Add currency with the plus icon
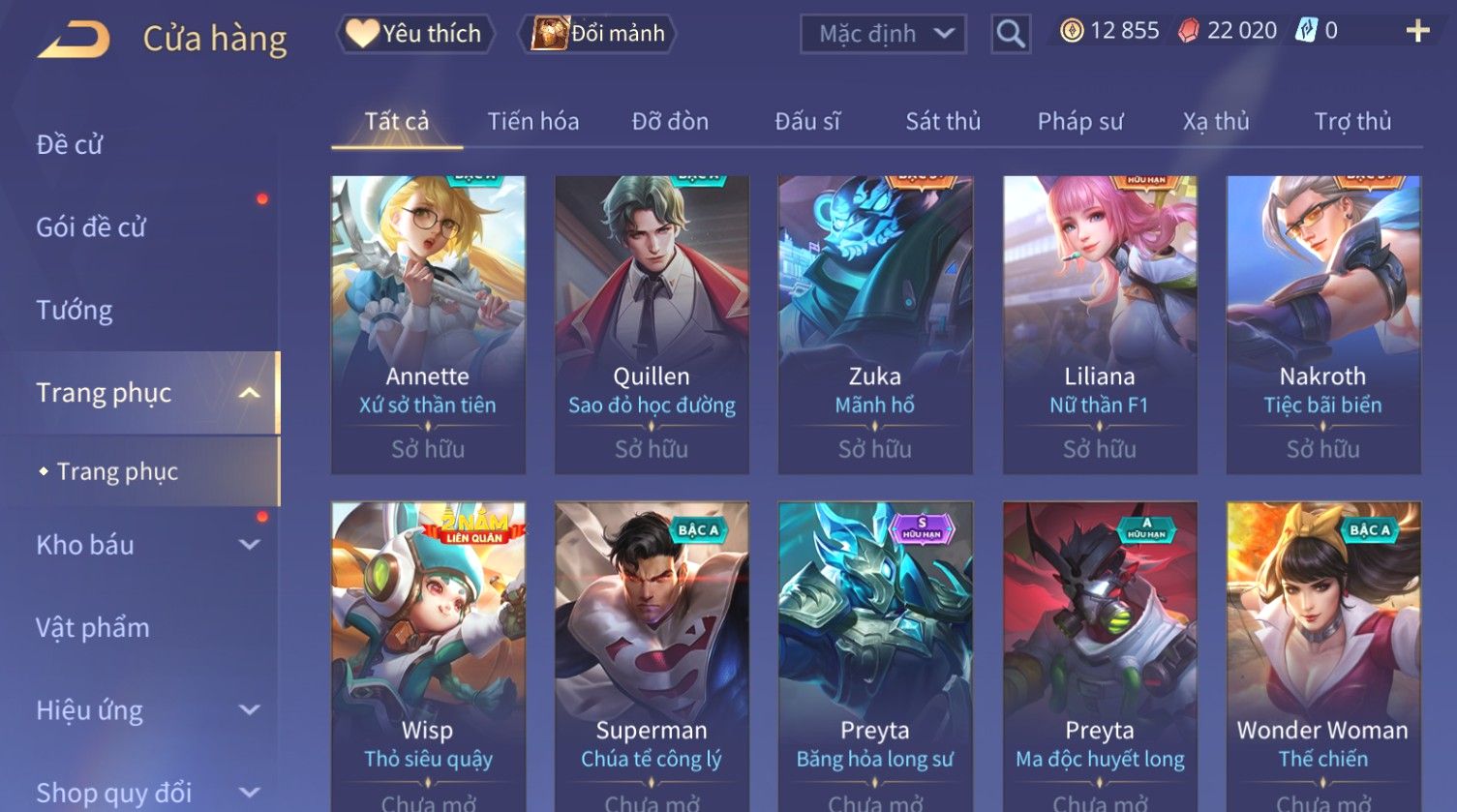 [x=1417, y=32]
